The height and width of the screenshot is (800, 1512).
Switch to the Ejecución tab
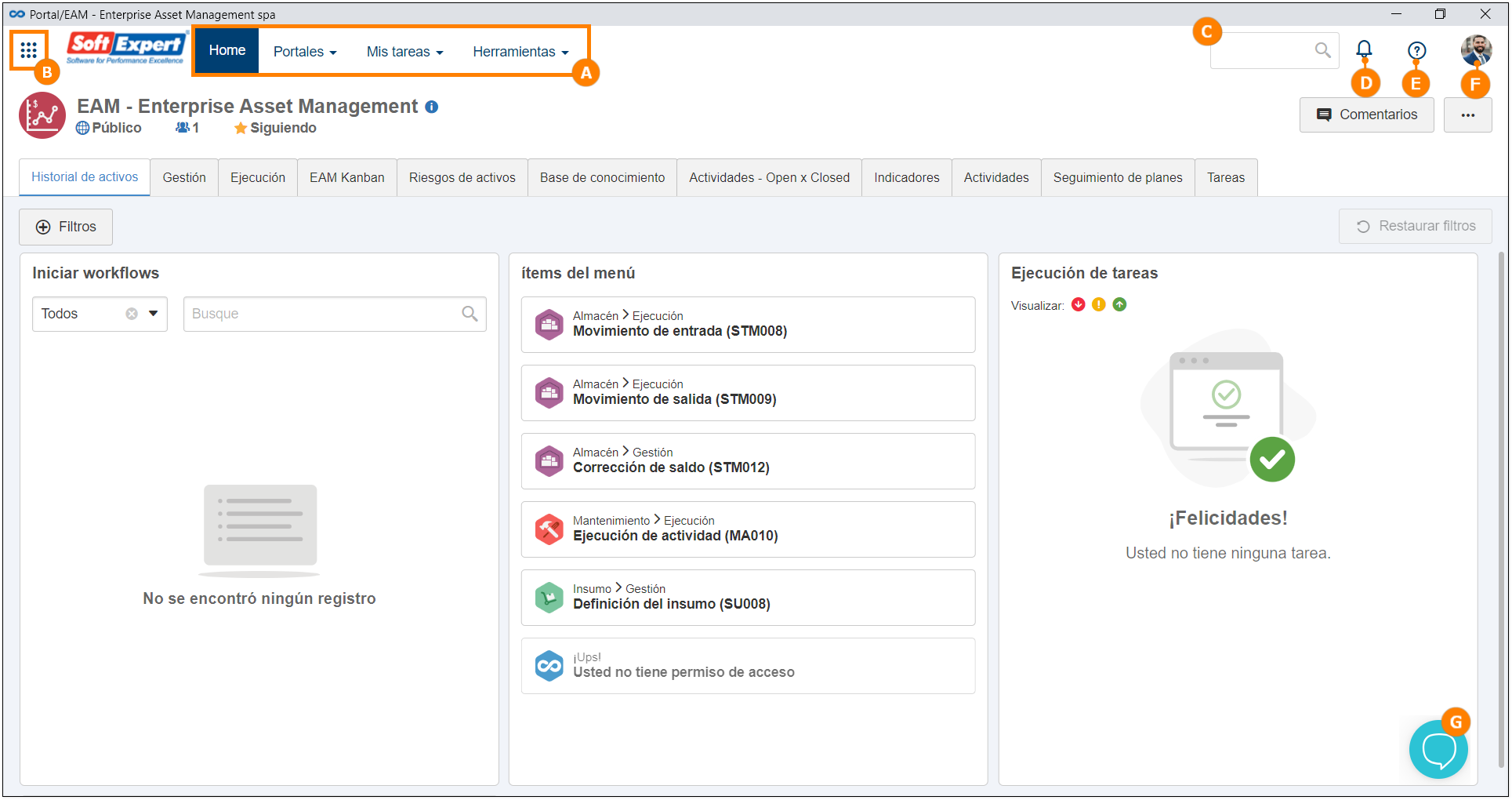[258, 178]
